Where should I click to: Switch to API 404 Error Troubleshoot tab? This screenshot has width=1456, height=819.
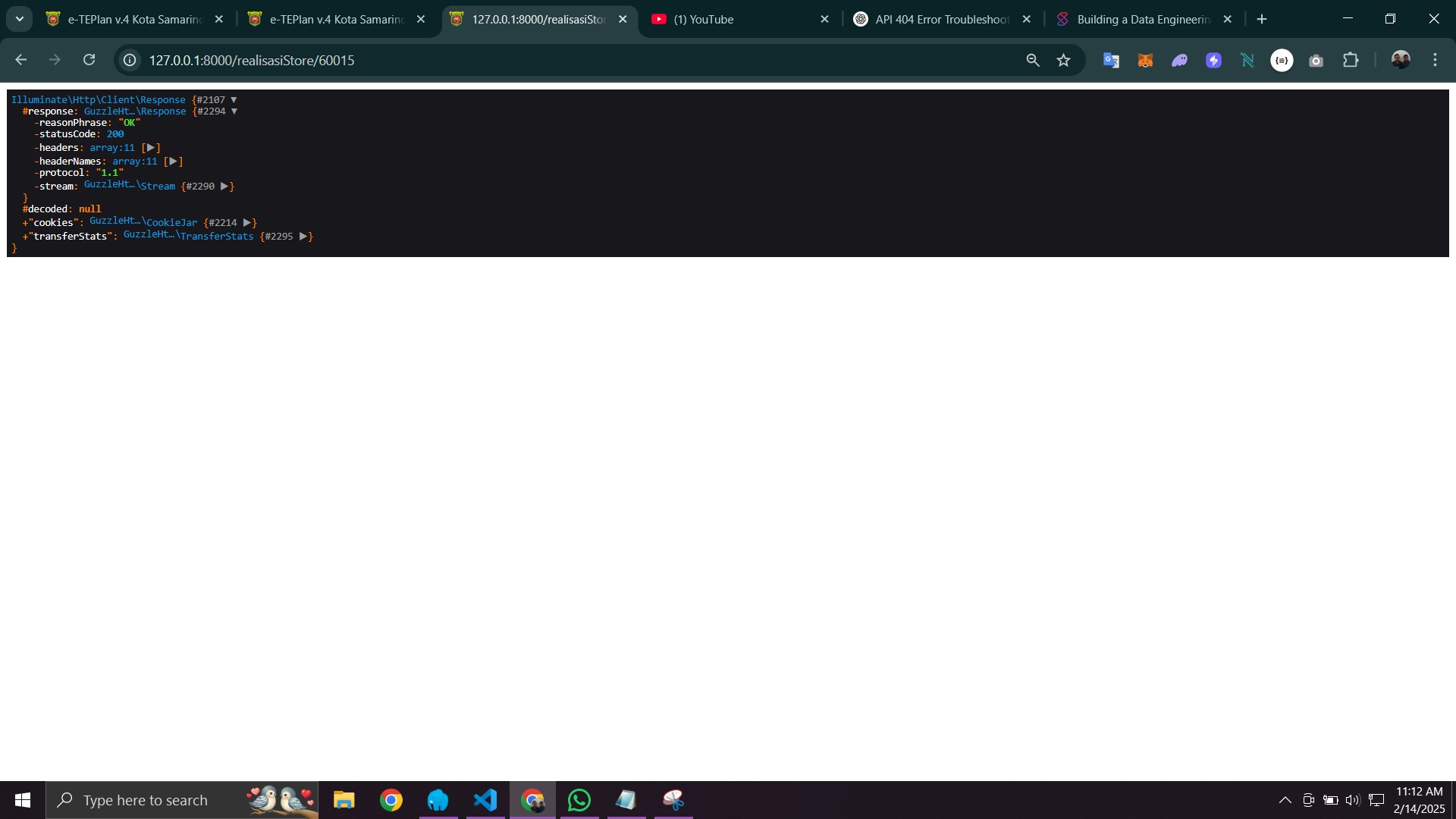940,19
